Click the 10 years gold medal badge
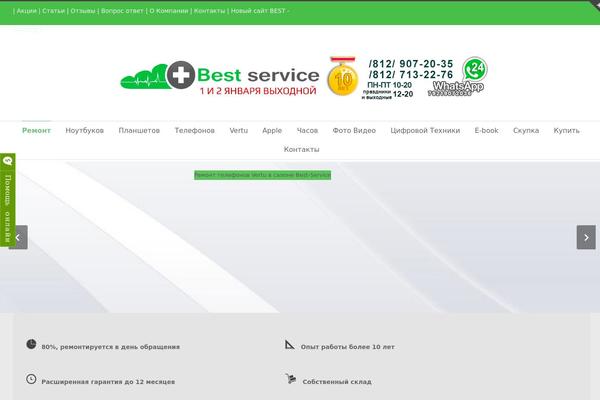Screen dimensions: 600x400 (x=343, y=77)
